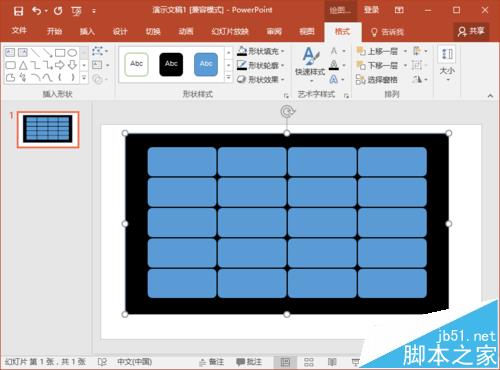
Task: Apply the white outlined Abc shape style
Action: pyautogui.click(x=136, y=64)
